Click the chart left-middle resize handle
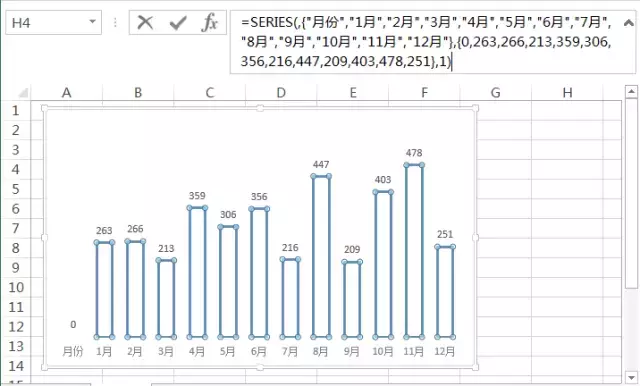The height and width of the screenshot is (386, 640). (x=44, y=238)
